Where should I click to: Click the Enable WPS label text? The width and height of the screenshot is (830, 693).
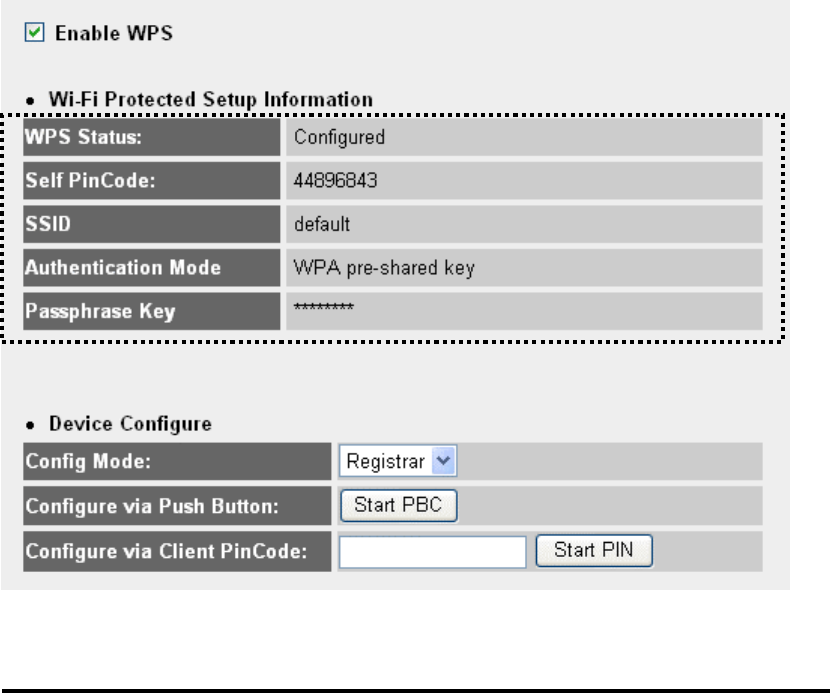tap(114, 33)
